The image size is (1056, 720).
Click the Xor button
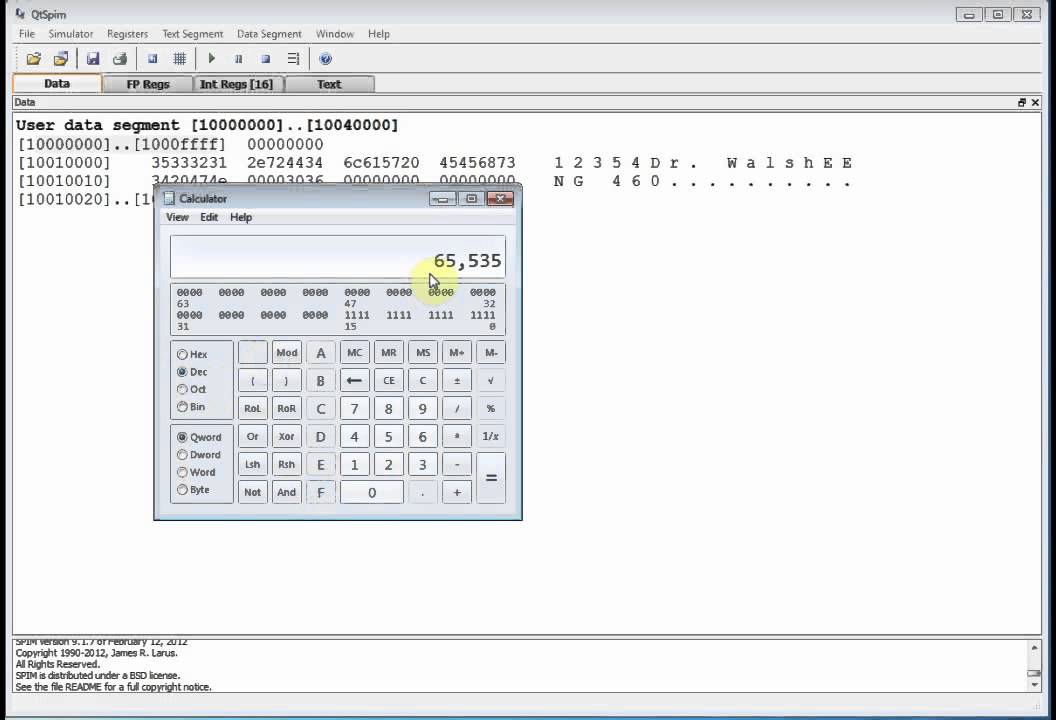click(x=286, y=436)
